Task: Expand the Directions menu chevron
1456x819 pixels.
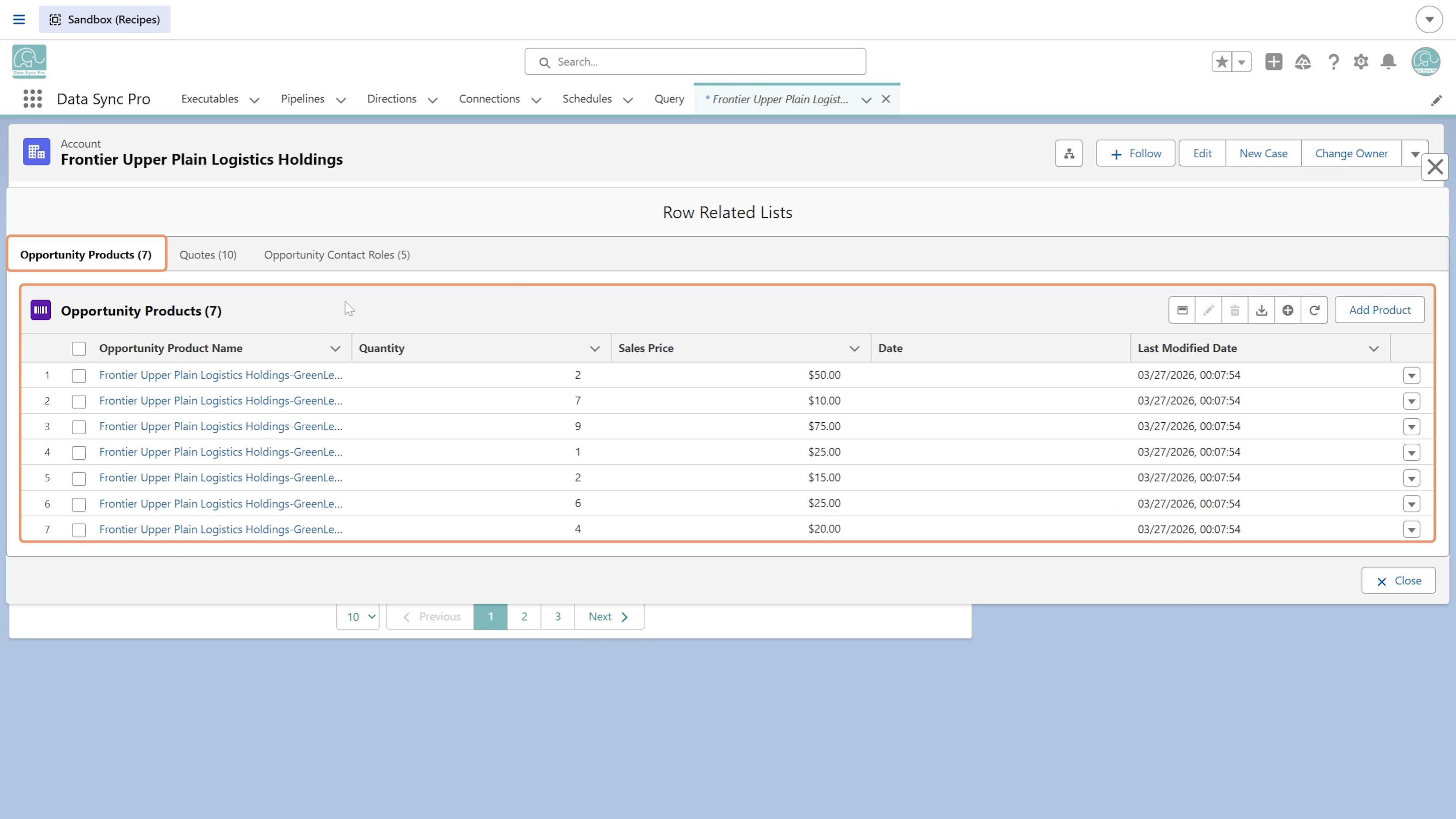Action: 433,100
